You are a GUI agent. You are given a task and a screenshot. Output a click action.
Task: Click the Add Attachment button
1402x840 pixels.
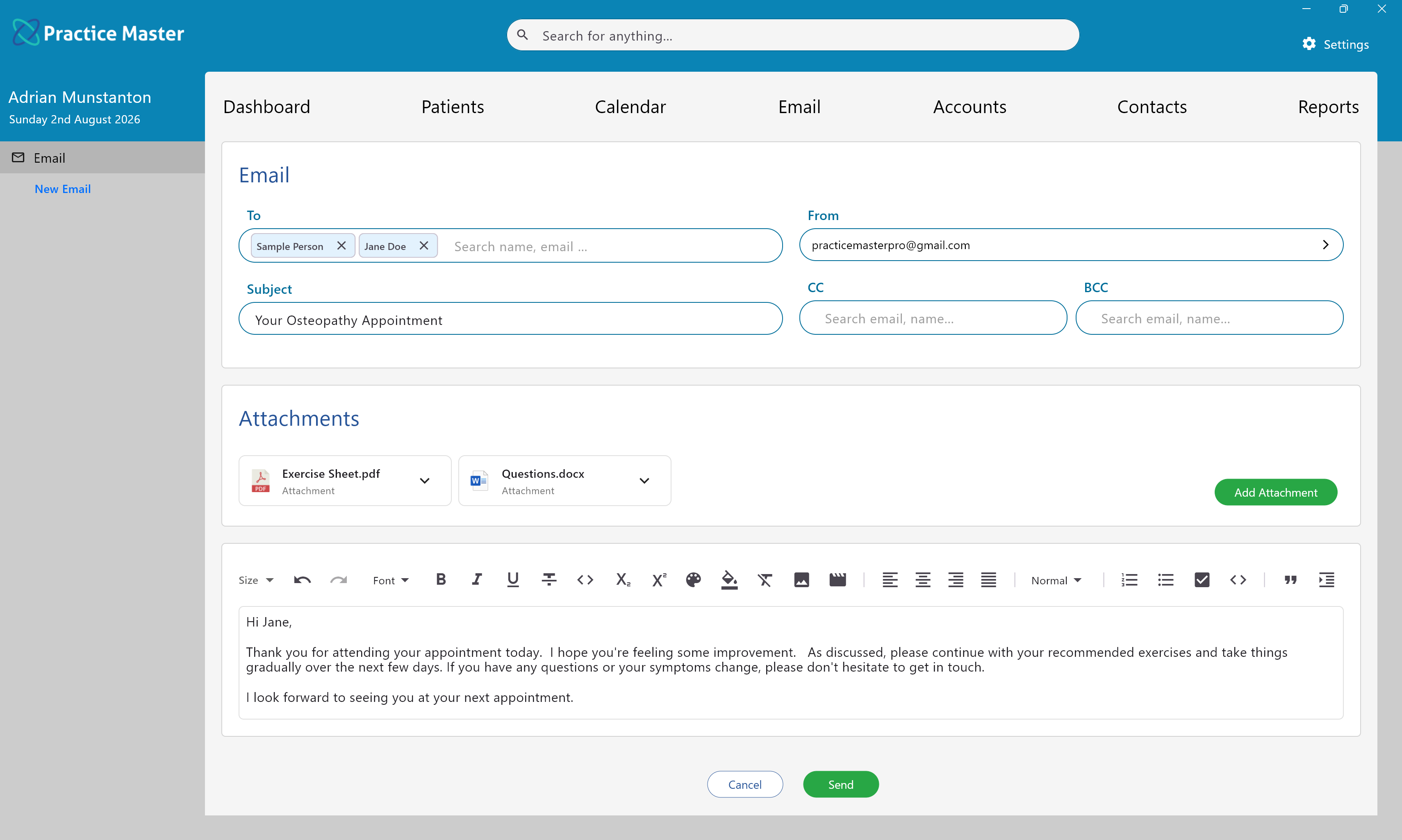[x=1276, y=493]
